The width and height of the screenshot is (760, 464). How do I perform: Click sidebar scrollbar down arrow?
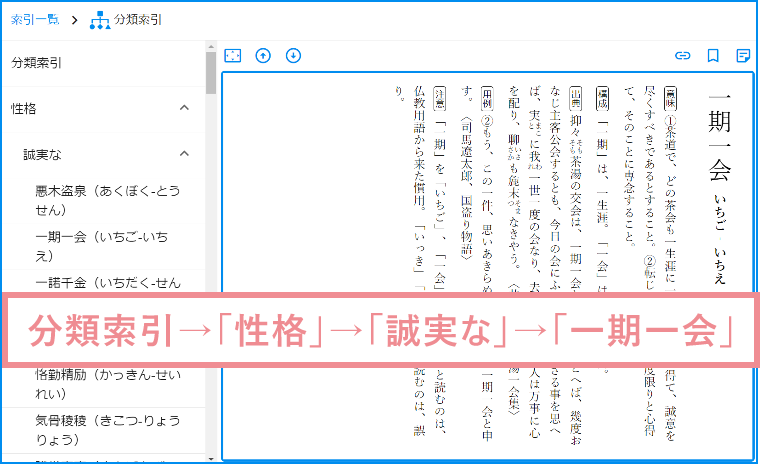(211, 459)
